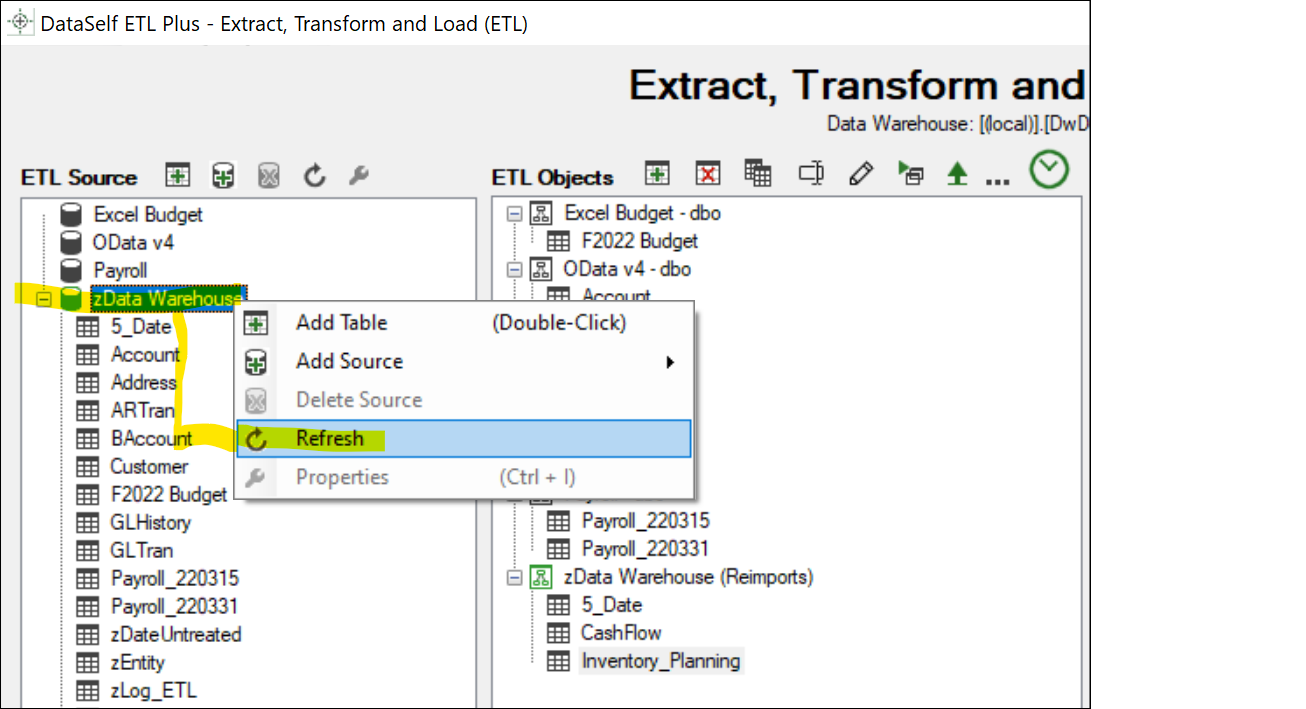Open the scheduler via the green clock icon
The image size is (1306, 709).
tap(1049, 170)
